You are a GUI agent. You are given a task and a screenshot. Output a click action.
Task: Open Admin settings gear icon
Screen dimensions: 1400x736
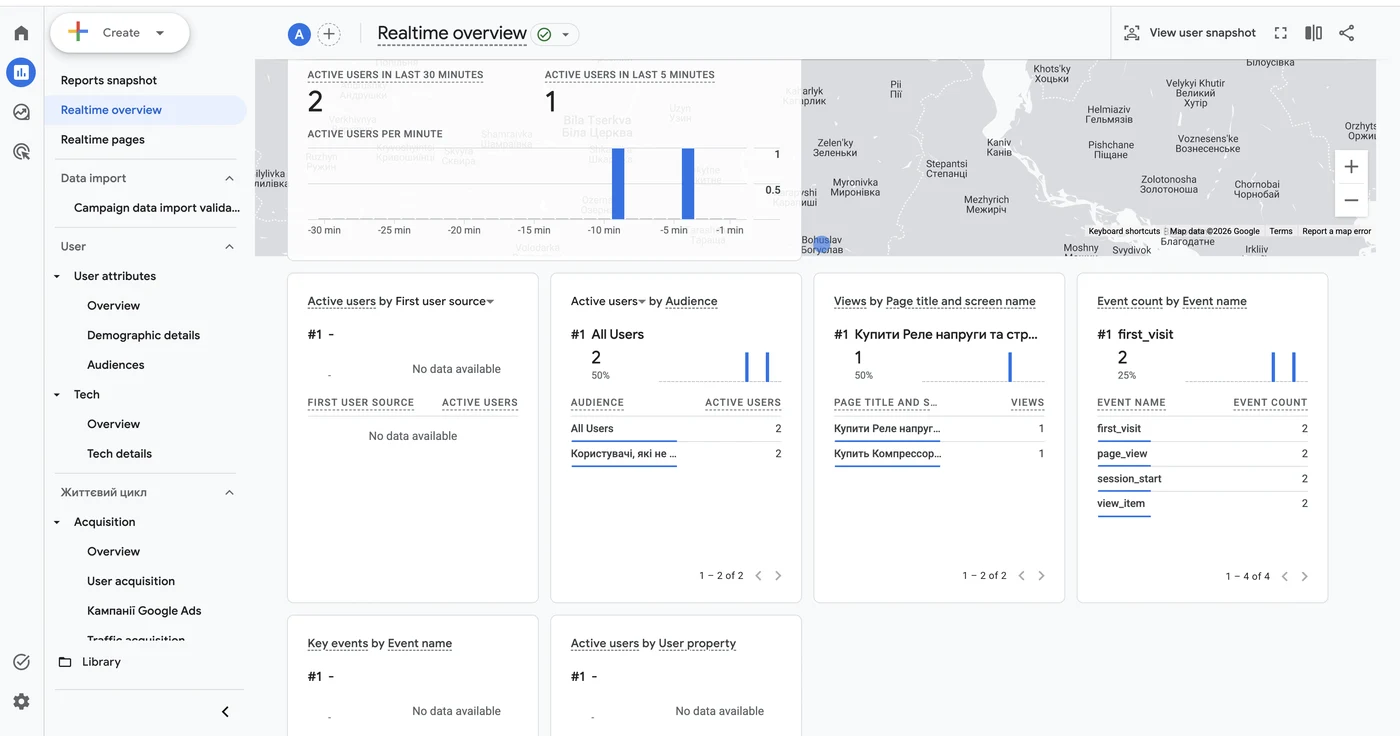pyautogui.click(x=21, y=702)
